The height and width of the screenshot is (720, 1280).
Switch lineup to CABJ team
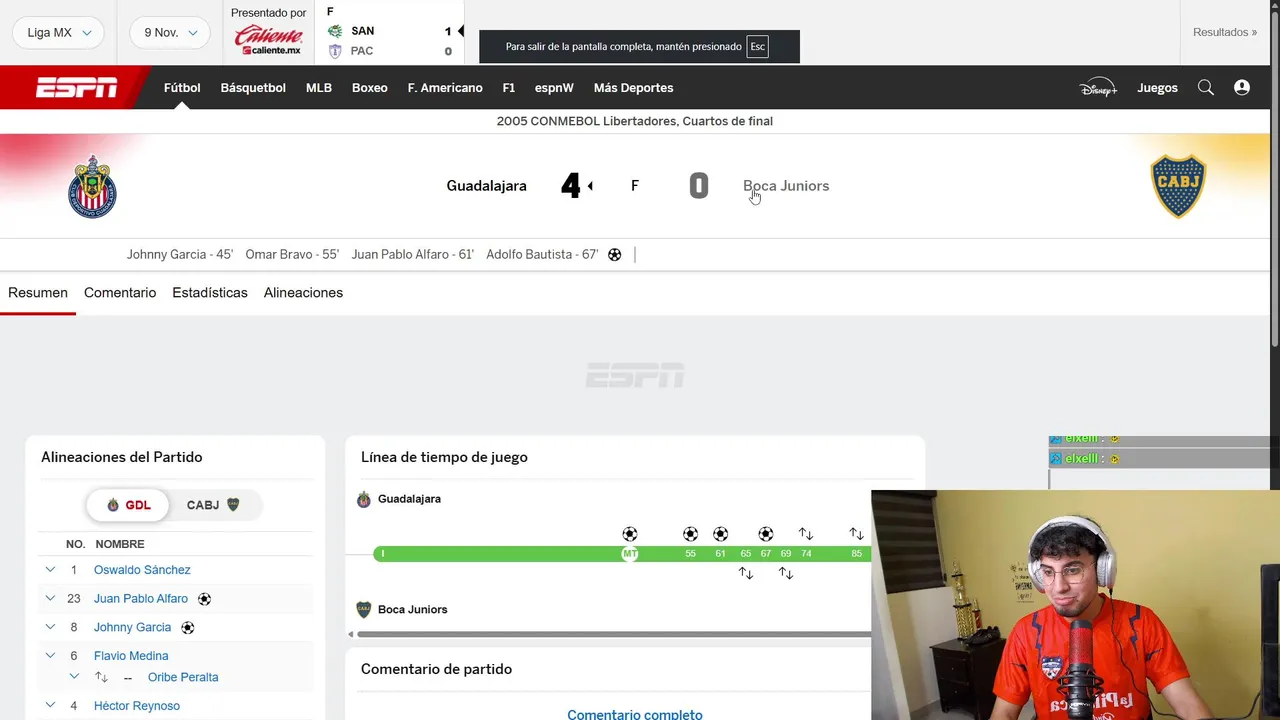click(214, 505)
